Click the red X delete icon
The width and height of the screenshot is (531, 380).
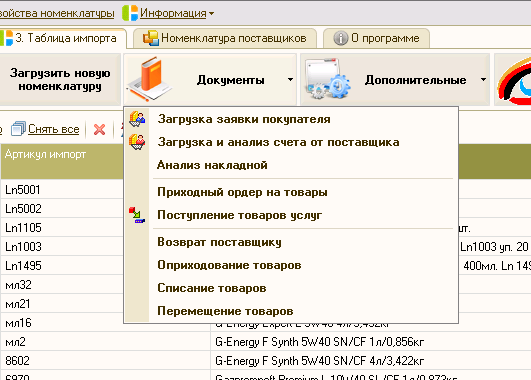click(x=99, y=129)
